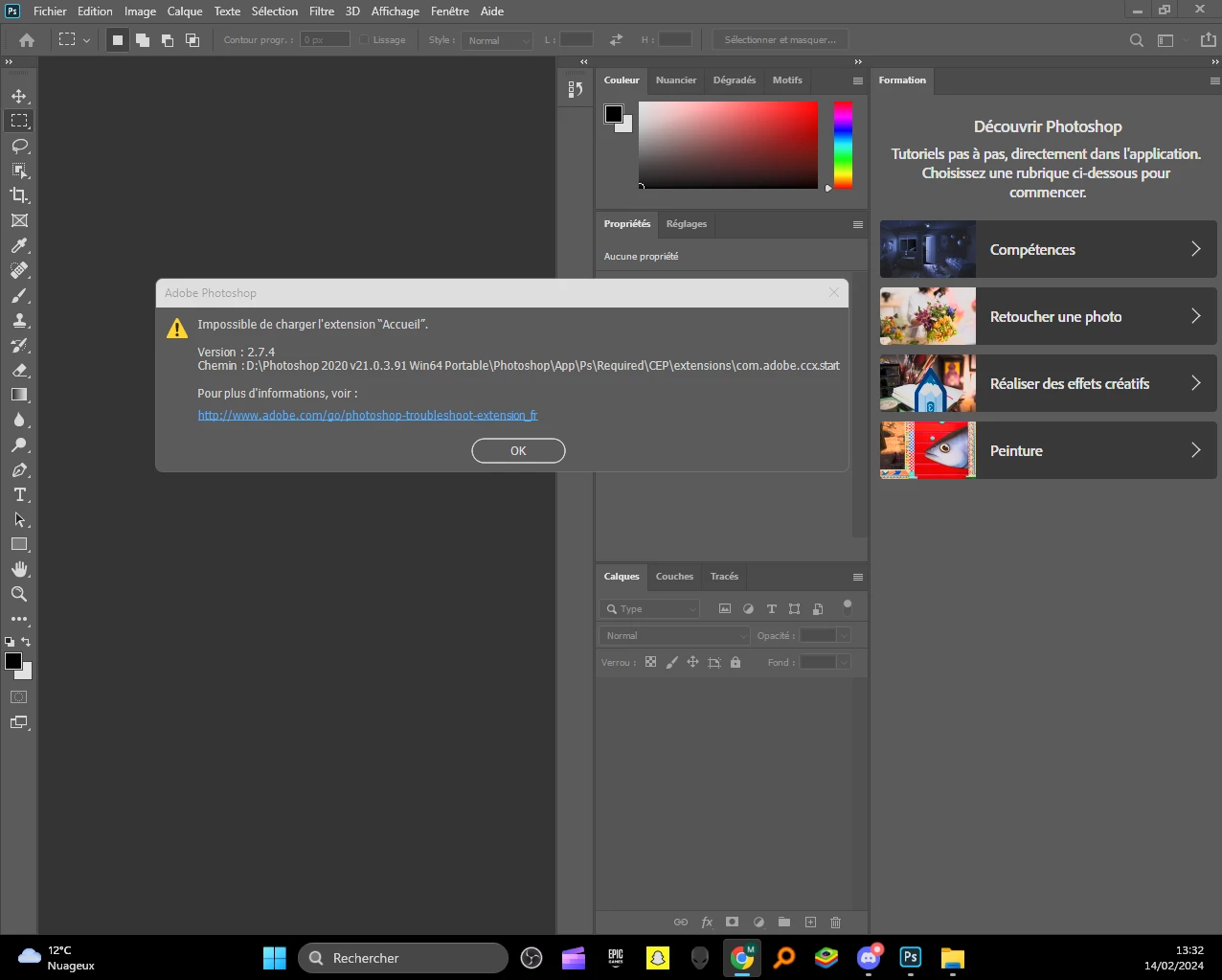Screen dimensions: 1222x980
Task: Open the Retoucher une photo tutorials
Action: coord(1048,316)
